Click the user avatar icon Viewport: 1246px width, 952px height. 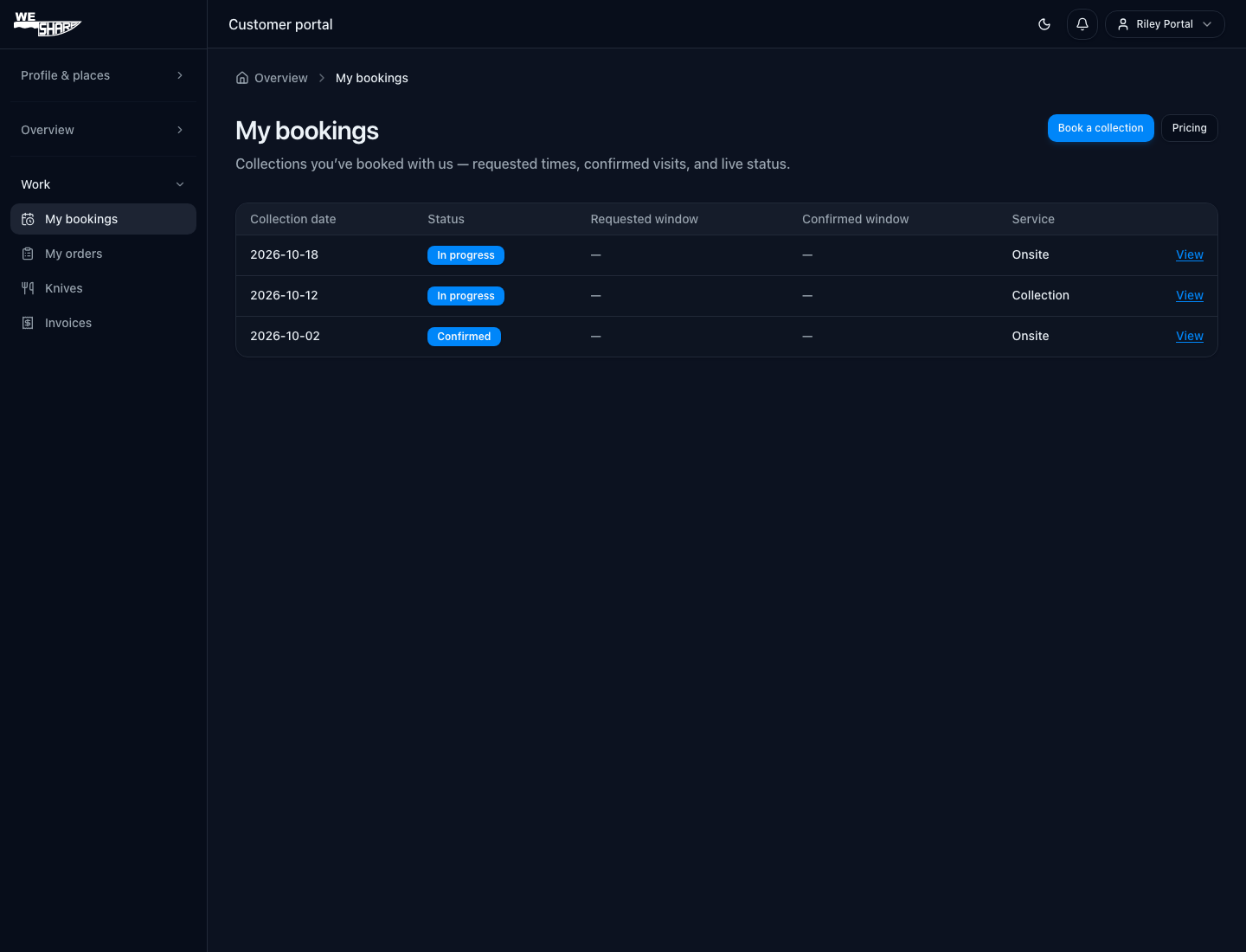pos(1123,24)
